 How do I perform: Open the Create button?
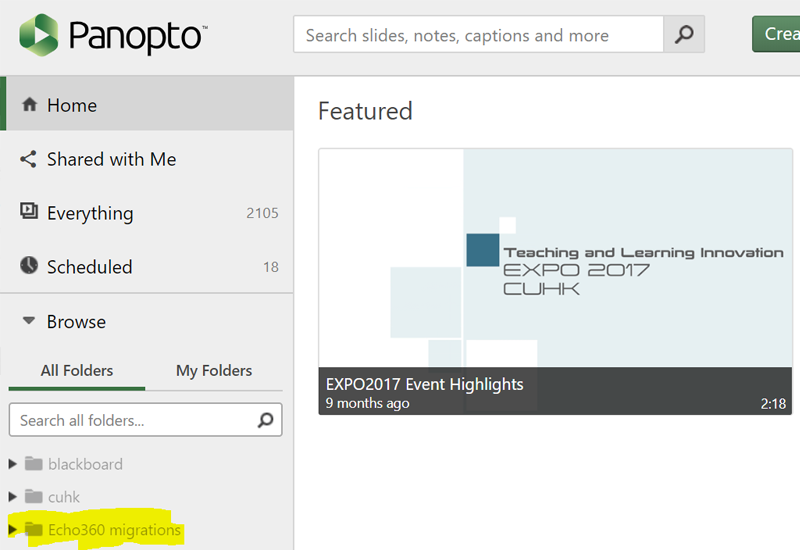pyautogui.click(x=776, y=34)
